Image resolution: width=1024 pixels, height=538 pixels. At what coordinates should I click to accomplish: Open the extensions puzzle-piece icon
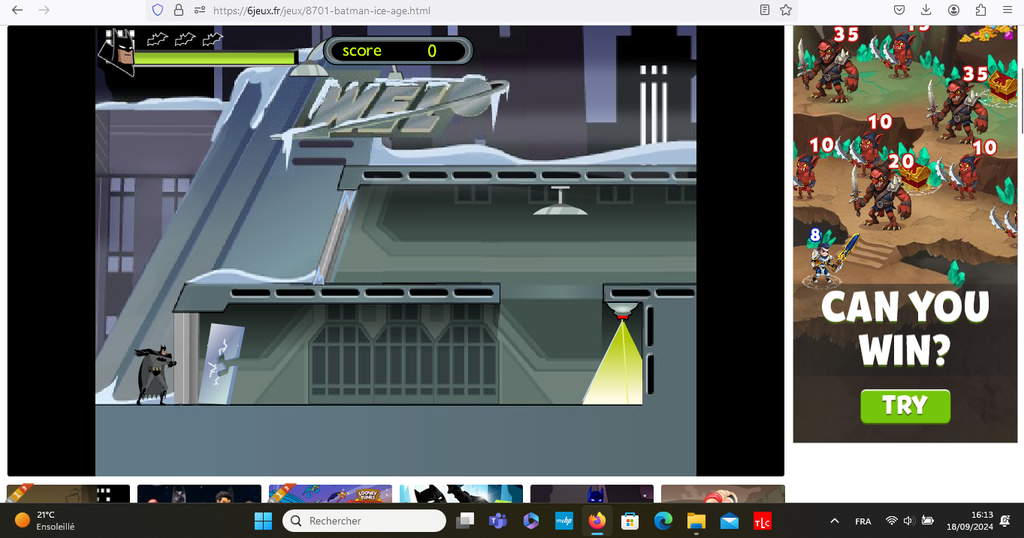[x=980, y=10]
